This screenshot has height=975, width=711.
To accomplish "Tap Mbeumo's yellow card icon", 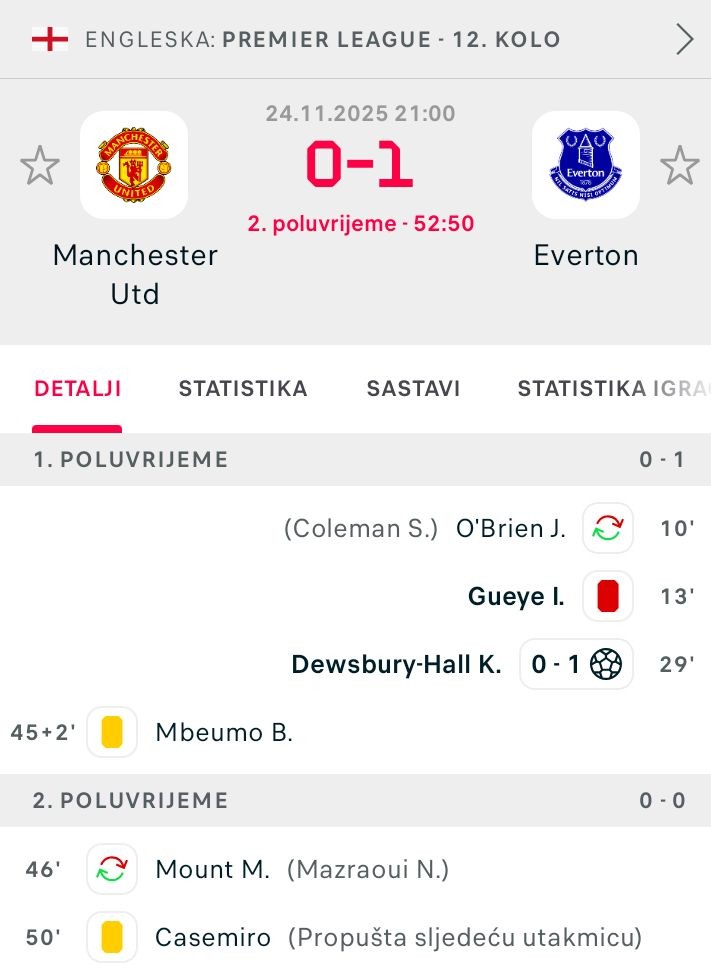I will pyautogui.click(x=112, y=732).
